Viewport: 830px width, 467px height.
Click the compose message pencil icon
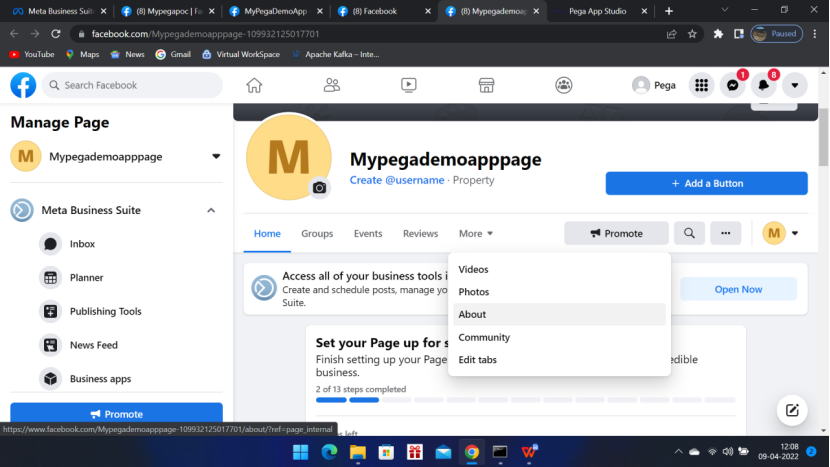792,410
